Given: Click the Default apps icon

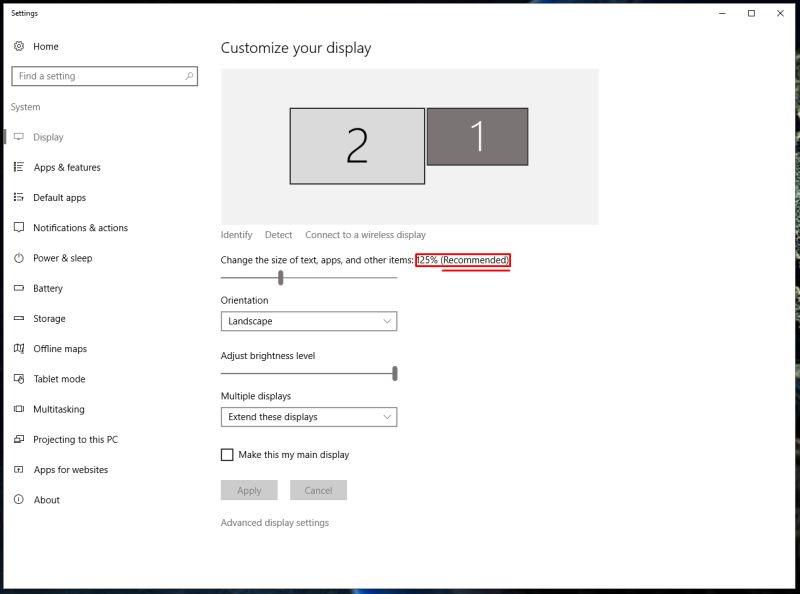Looking at the screenshot, I should (20, 197).
